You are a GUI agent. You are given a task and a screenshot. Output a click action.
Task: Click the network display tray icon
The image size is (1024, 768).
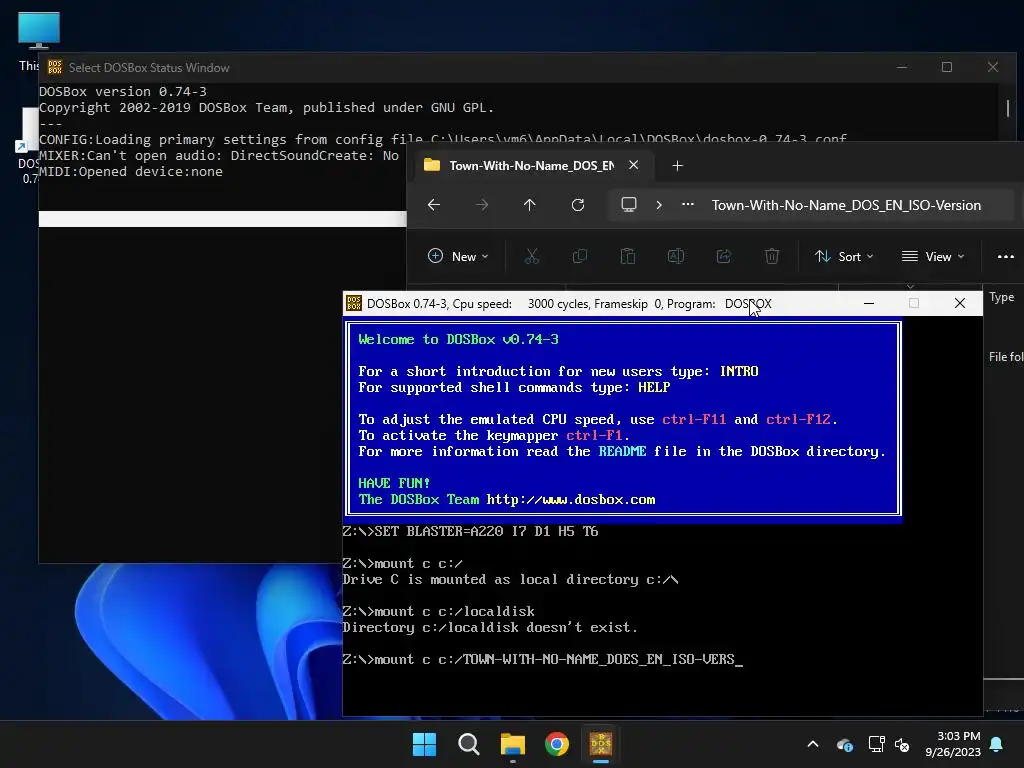click(876, 744)
